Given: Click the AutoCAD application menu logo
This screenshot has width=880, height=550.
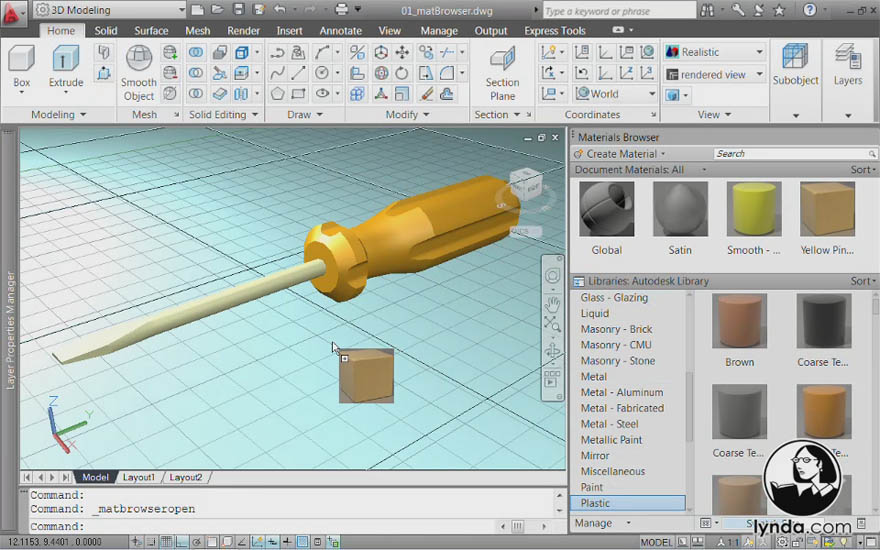Looking at the screenshot, I should [11, 12].
